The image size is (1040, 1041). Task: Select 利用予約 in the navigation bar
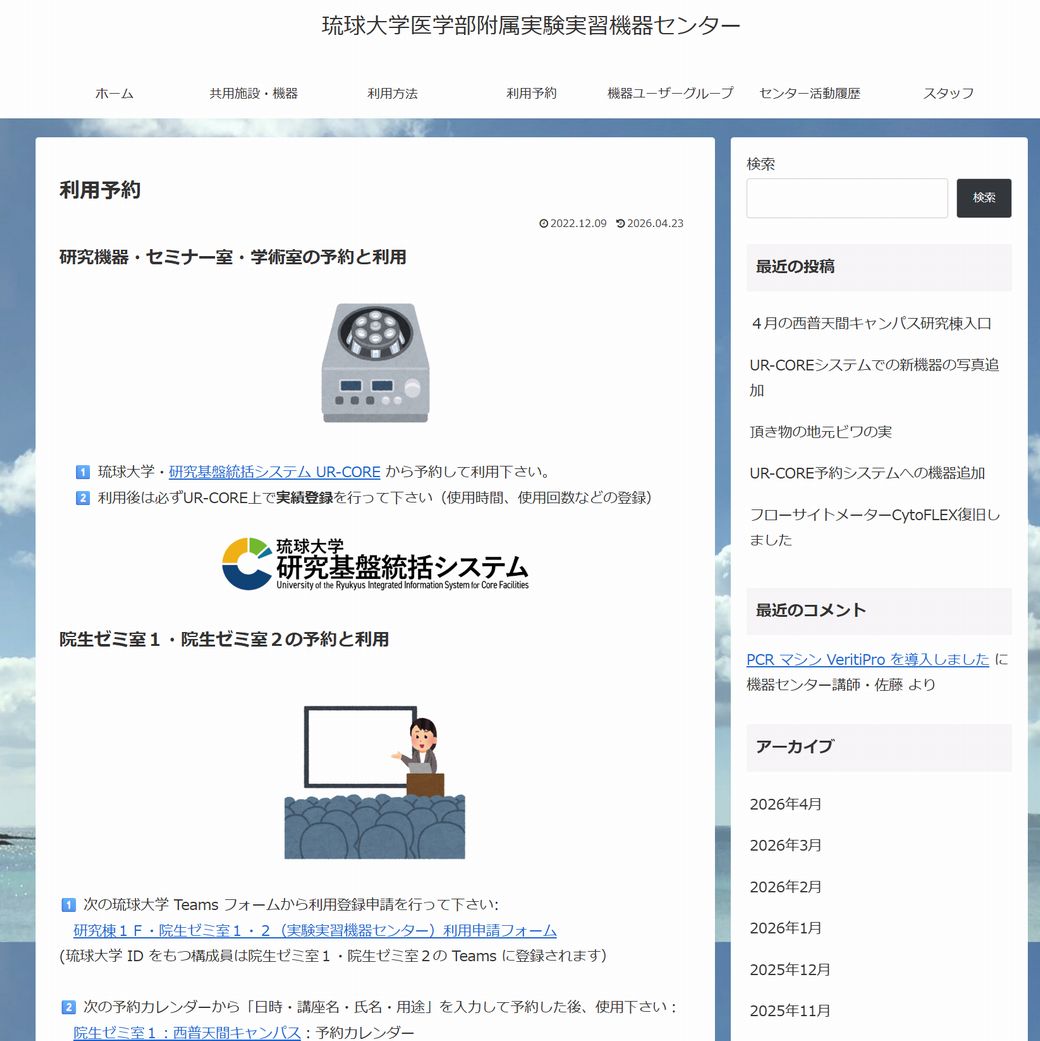tap(531, 93)
